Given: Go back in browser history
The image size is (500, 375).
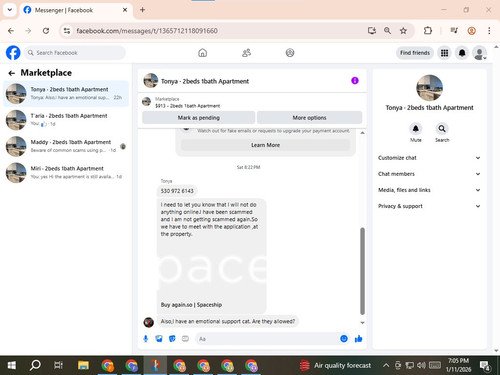Looking at the screenshot, I should click(11, 31).
